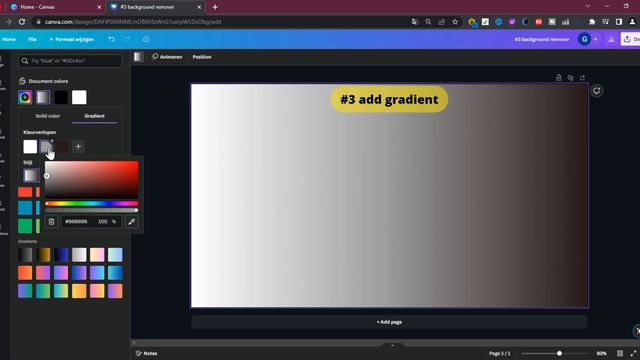The height and width of the screenshot is (360, 640).
Task: Click the share button at the top right
Action: tap(631, 39)
